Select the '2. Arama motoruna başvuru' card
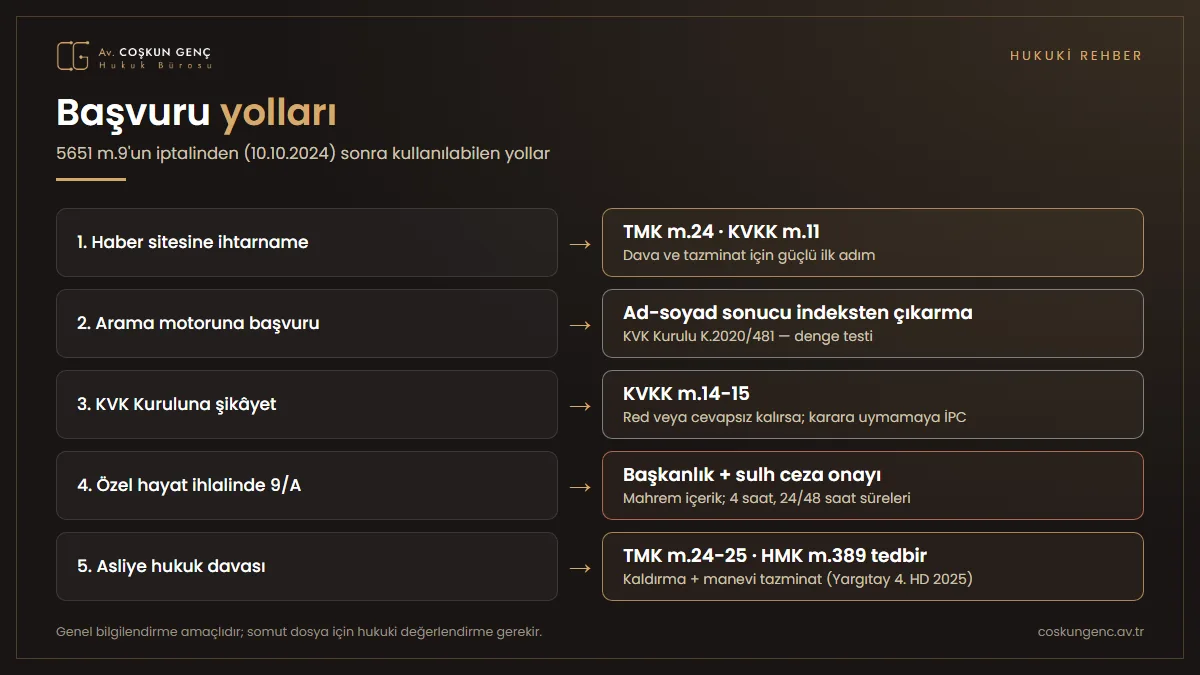1200x675 pixels. [x=307, y=323]
